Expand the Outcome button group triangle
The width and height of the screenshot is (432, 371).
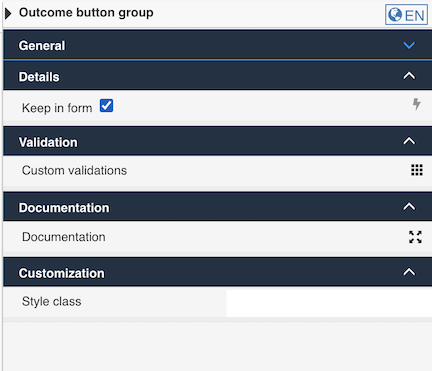click(x=8, y=13)
